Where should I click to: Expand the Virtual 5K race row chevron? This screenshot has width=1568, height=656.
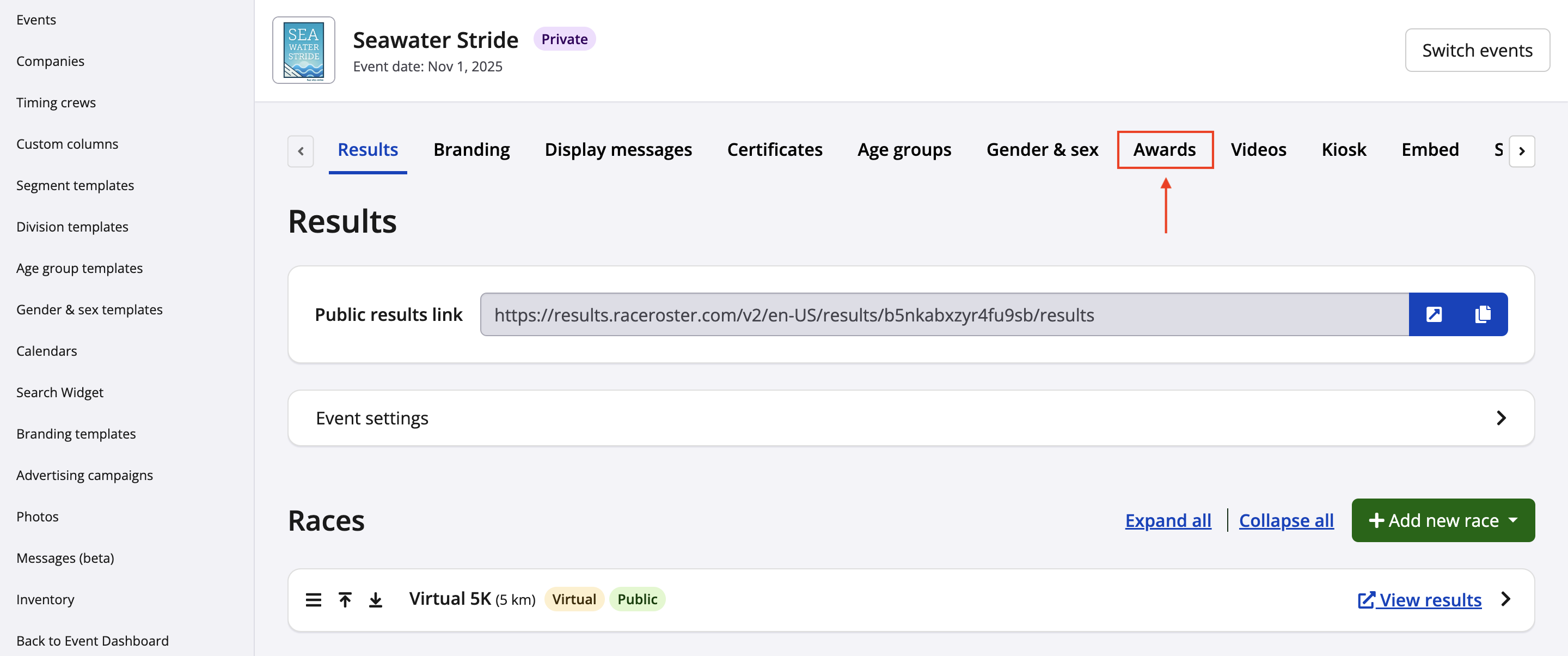click(x=1505, y=599)
